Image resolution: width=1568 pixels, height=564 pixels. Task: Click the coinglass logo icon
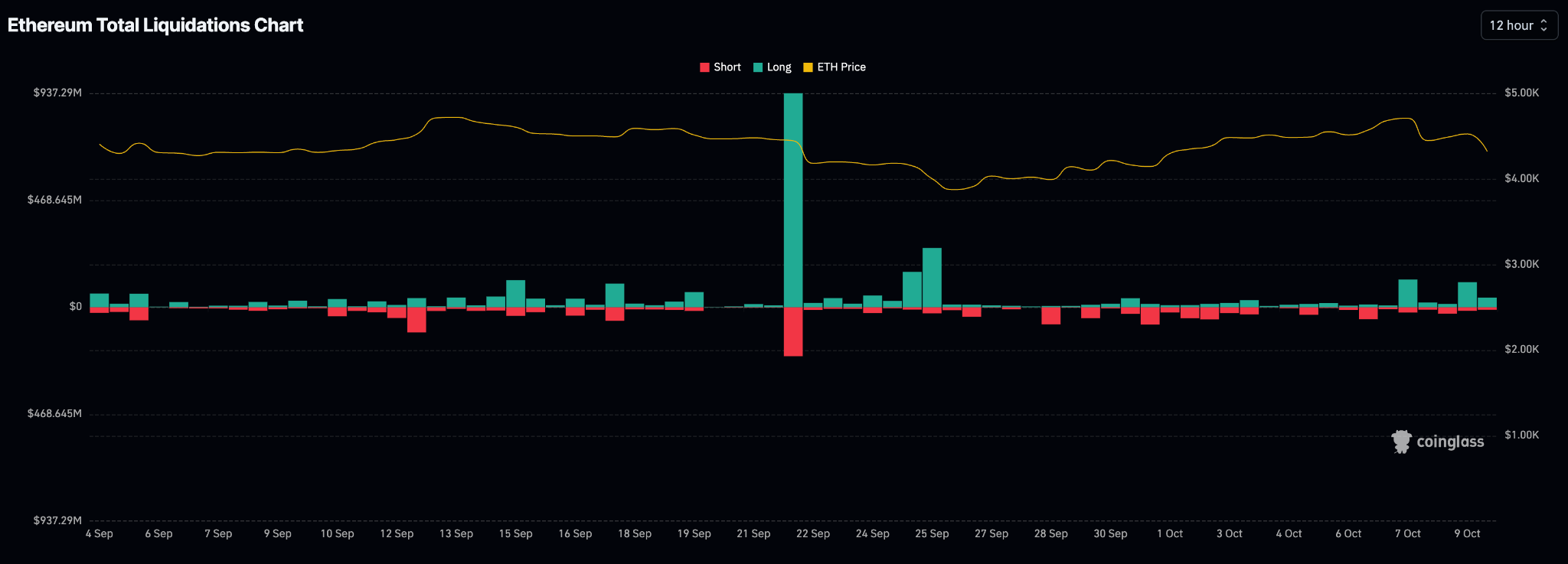coord(1401,442)
